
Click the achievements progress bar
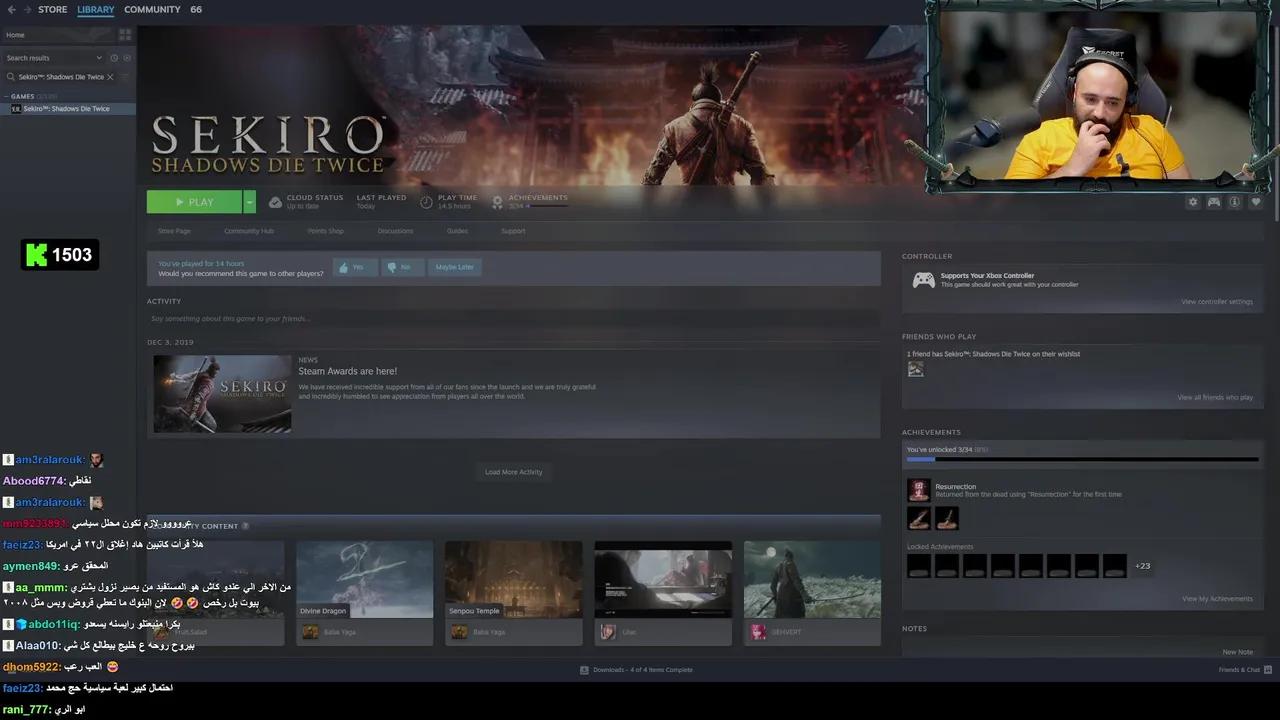(1082, 460)
